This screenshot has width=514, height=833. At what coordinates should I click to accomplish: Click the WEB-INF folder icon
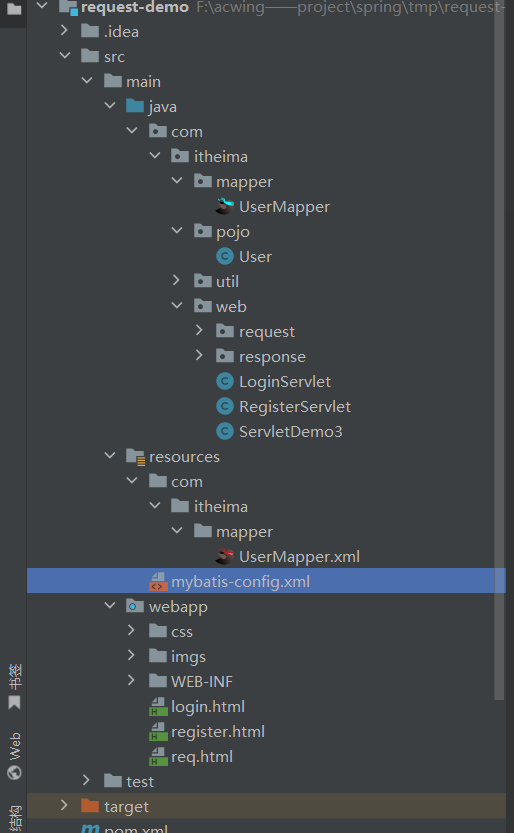pos(158,681)
